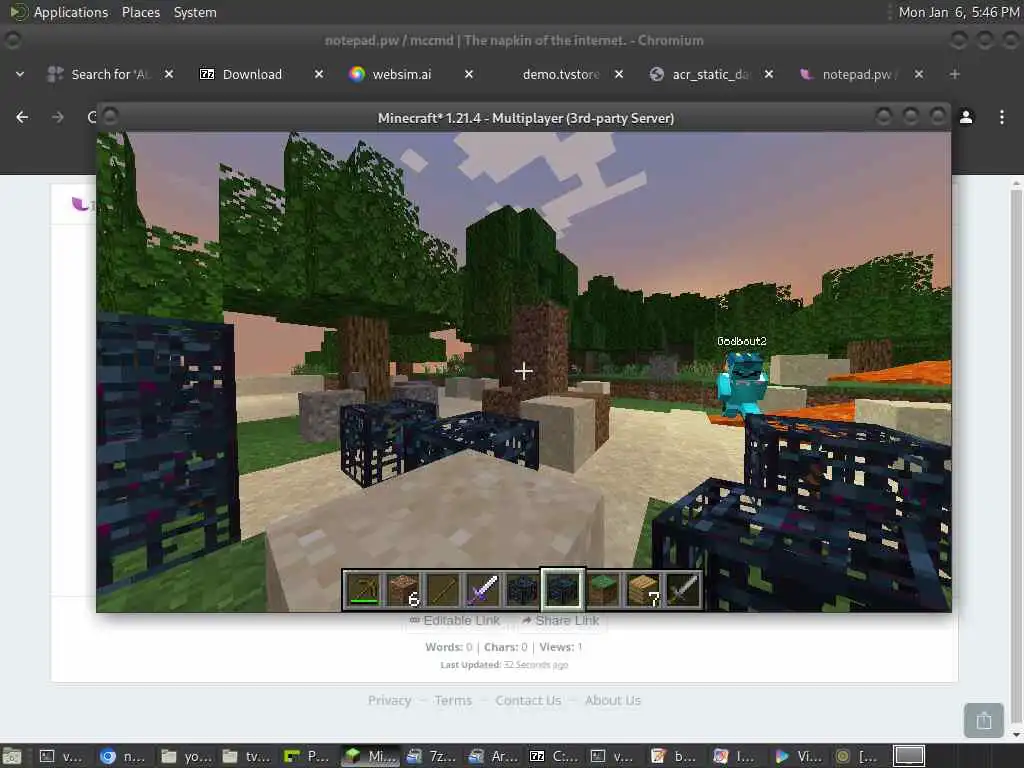Click the Editable Link button on notepad.pw

[455, 620]
